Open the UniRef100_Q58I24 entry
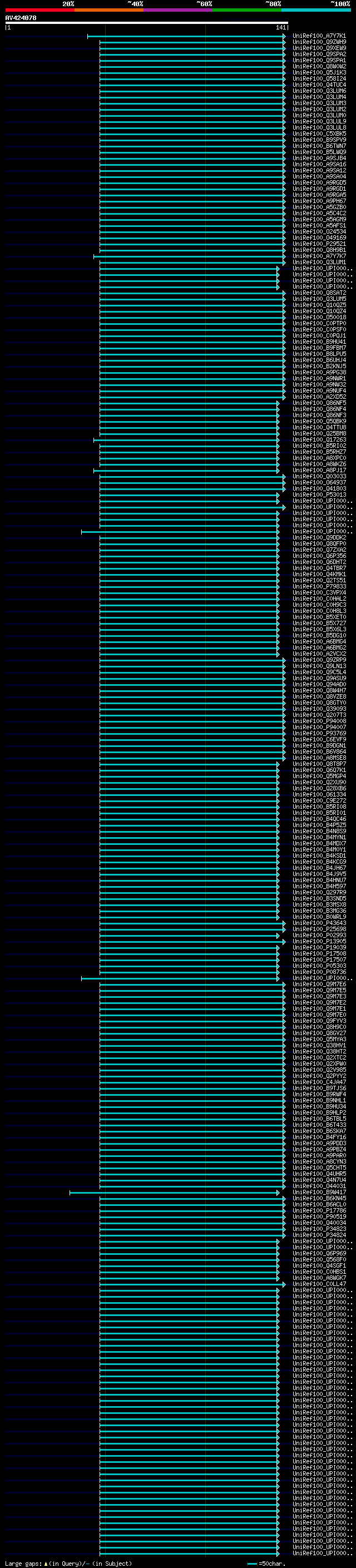 319,78
